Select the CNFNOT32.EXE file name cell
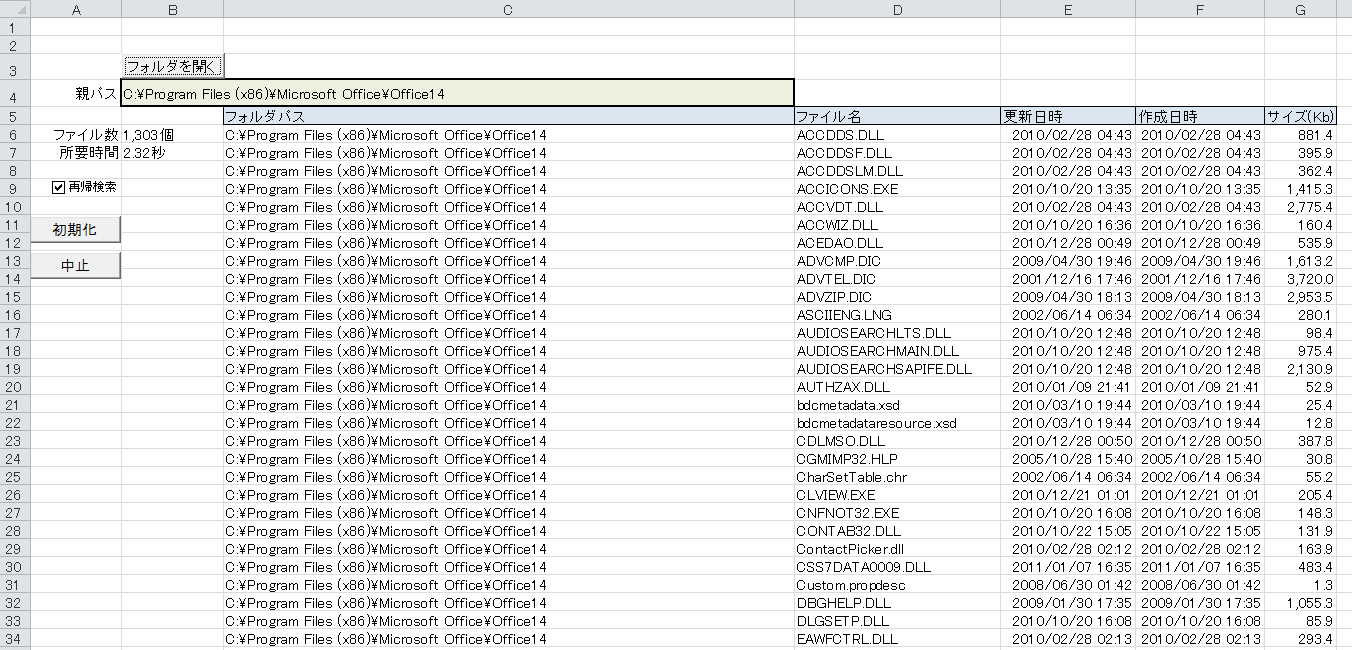This screenshot has width=1352, height=650. (897, 512)
